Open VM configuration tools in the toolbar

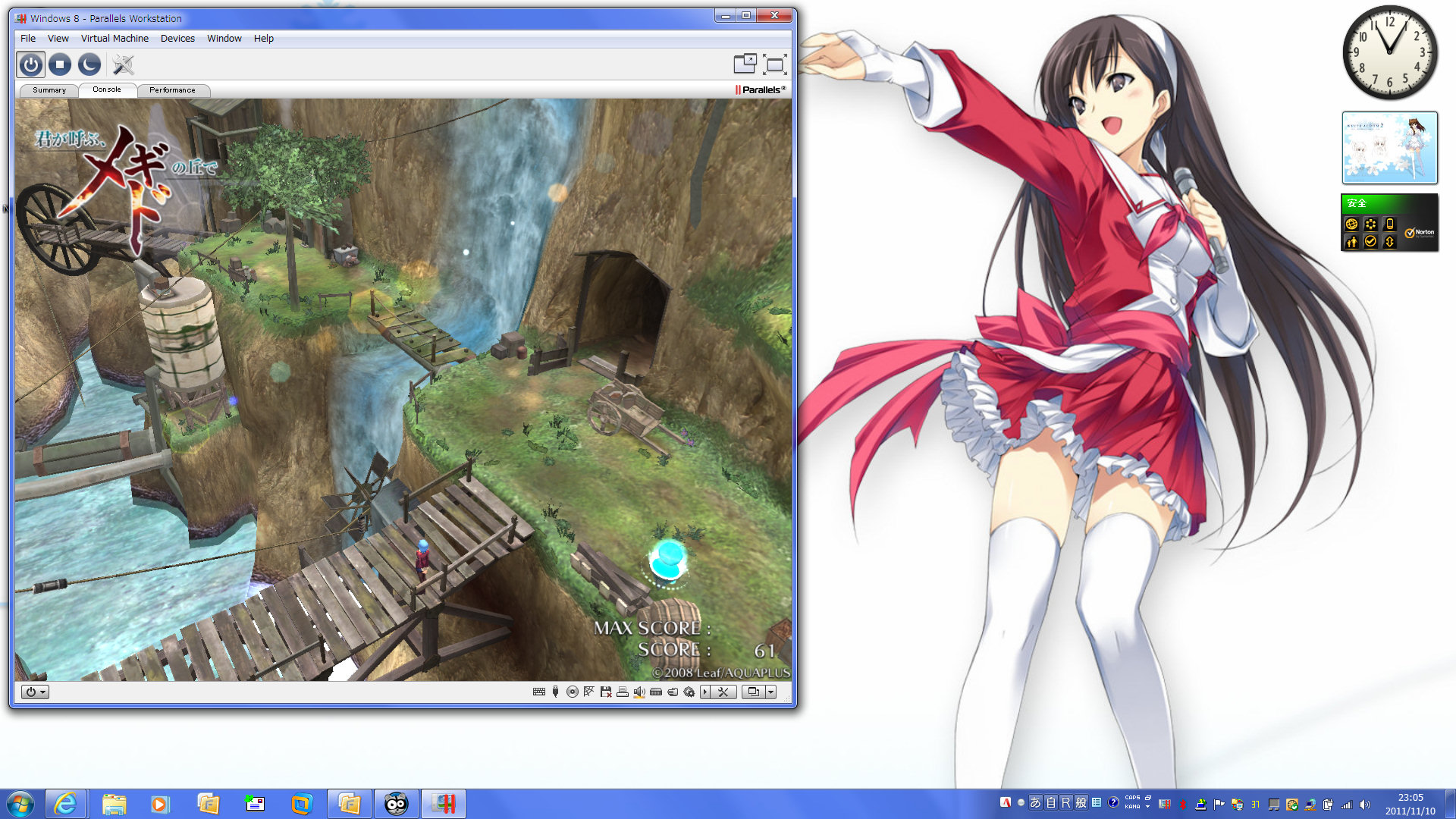click(x=123, y=64)
